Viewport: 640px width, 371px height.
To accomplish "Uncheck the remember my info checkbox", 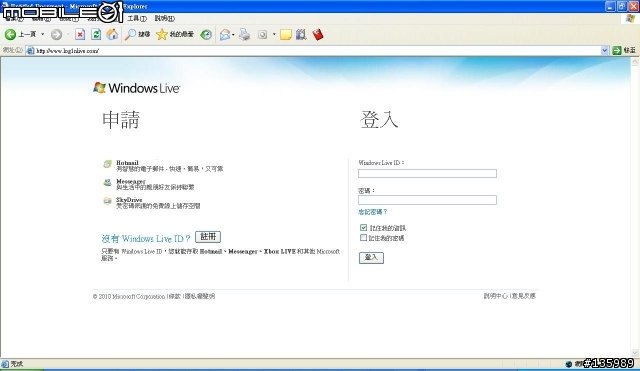I will point(363,227).
